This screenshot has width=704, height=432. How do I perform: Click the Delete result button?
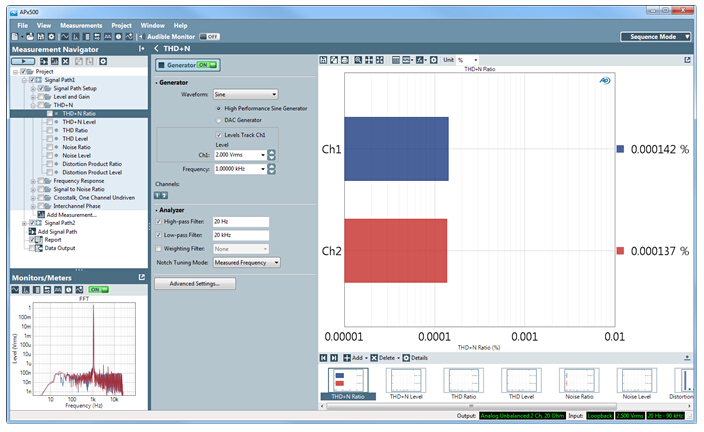385,358
